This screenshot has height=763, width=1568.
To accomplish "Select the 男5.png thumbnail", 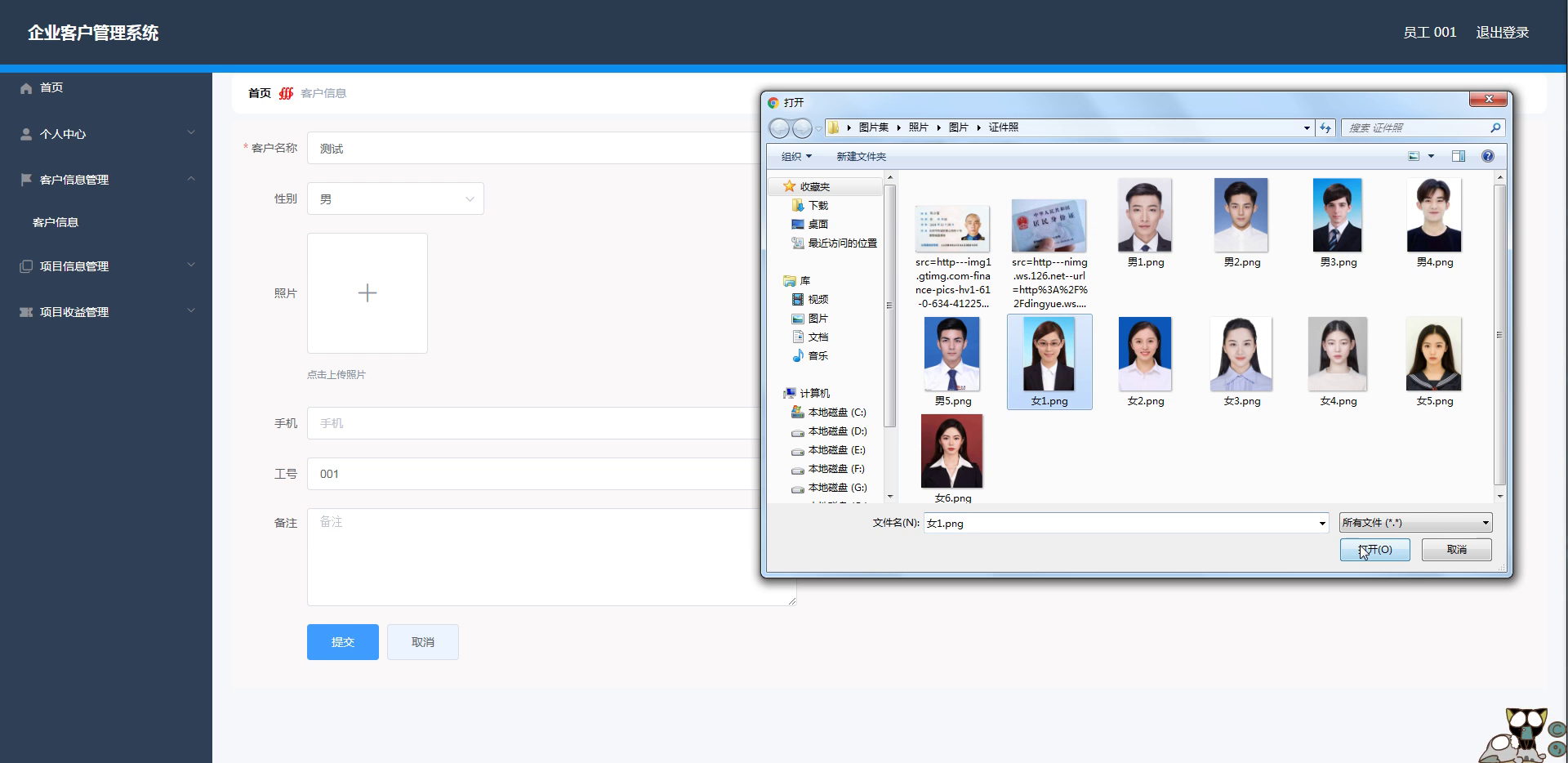I will tap(952, 354).
